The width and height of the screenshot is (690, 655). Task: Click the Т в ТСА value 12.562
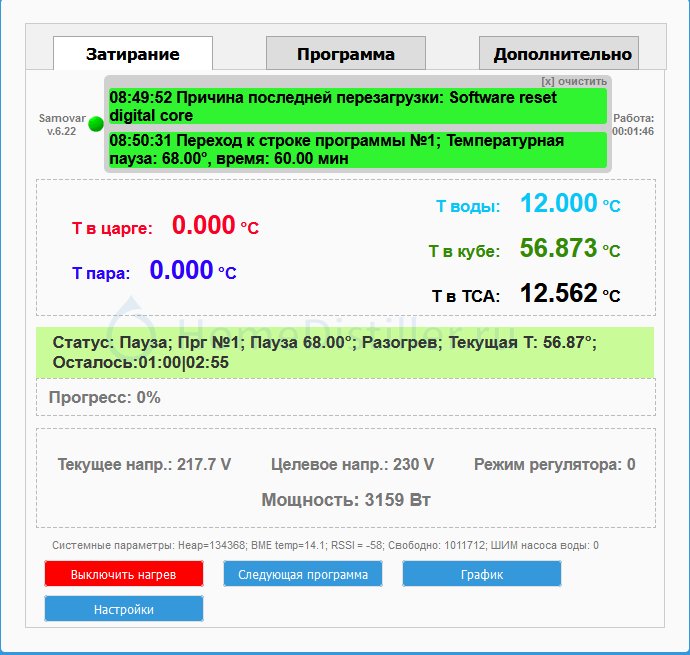tap(558, 293)
